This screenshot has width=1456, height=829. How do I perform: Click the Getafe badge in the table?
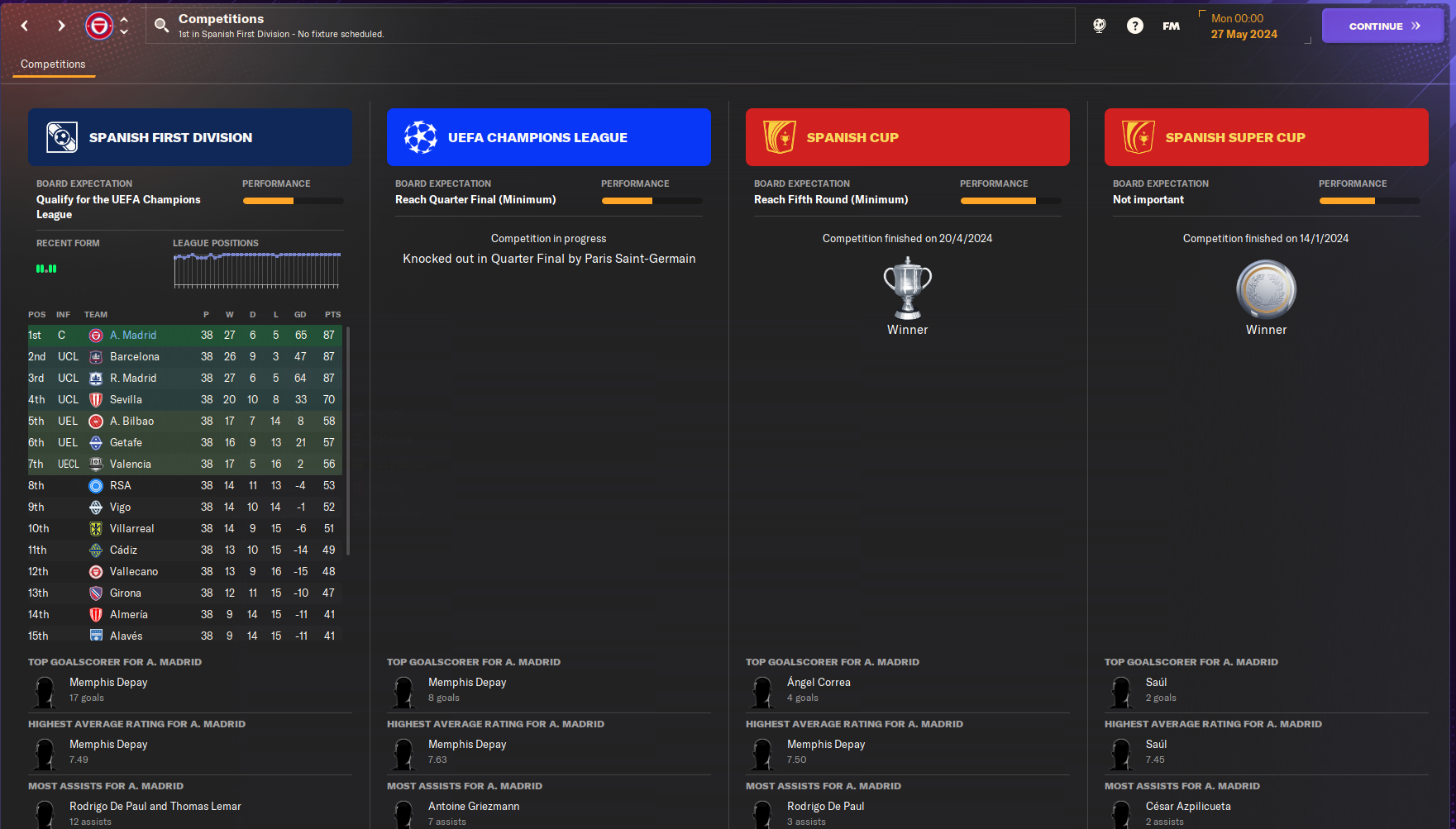pos(96,443)
